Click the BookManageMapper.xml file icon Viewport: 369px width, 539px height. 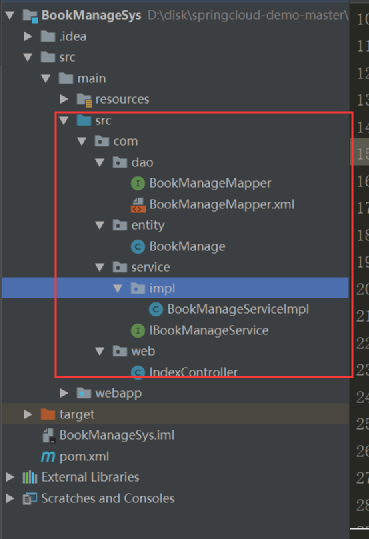tap(138, 205)
